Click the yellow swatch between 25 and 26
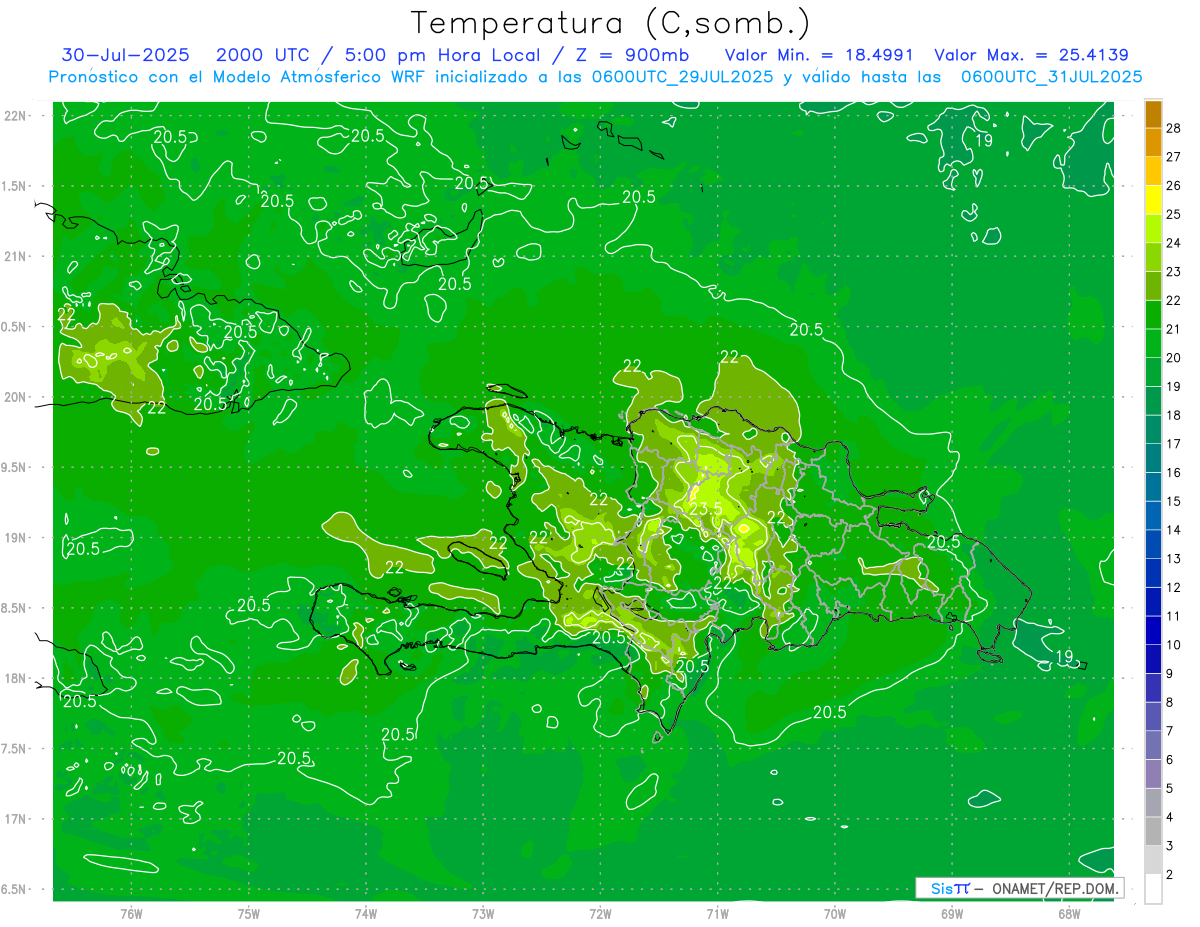Image resolution: width=1200 pixels, height=927 pixels. coord(1153,200)
